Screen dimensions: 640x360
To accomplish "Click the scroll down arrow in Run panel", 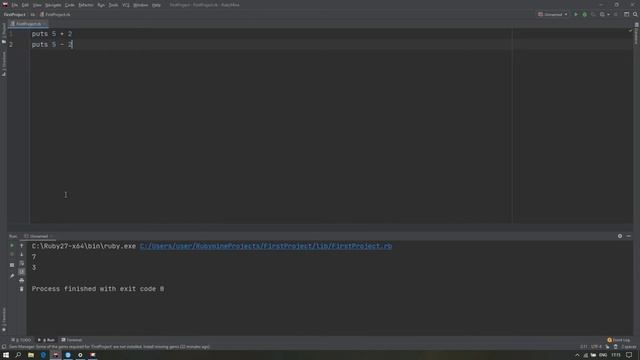I will (22, 254).
